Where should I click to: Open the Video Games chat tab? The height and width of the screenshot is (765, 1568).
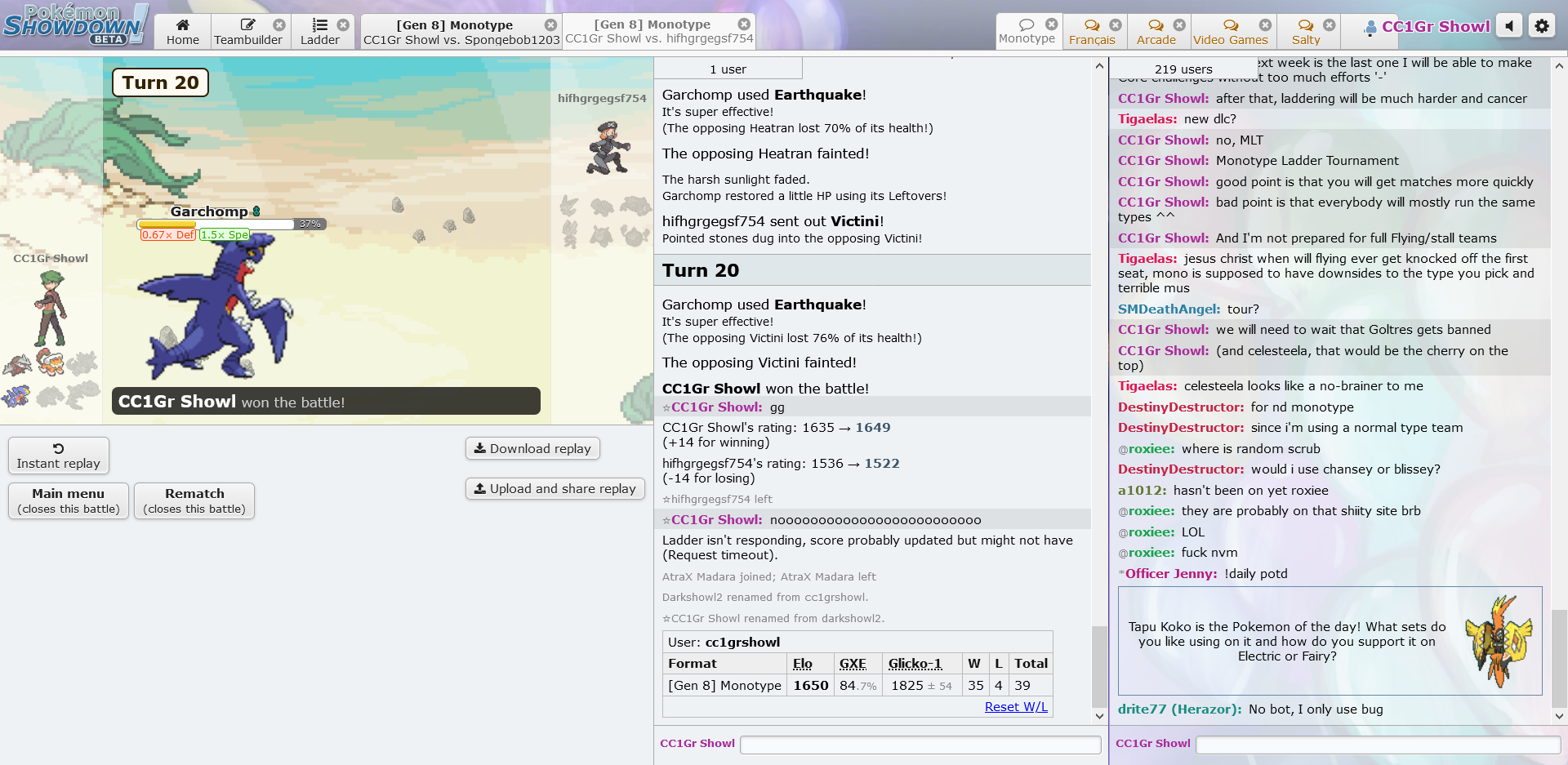(x=1231, y=32)
